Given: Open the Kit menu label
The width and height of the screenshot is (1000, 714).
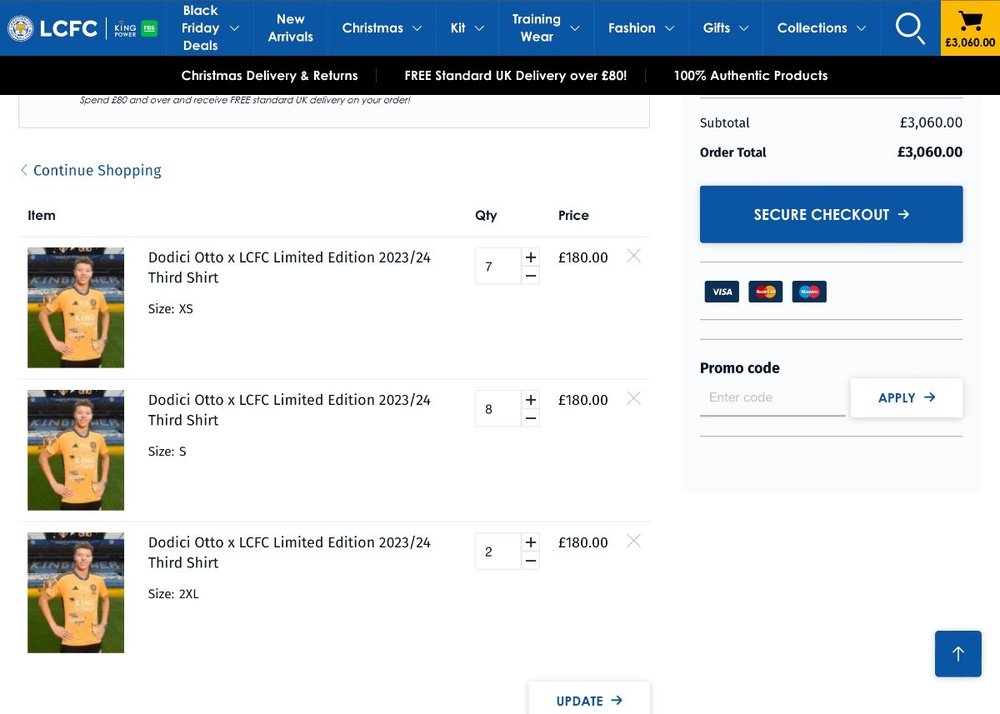Looking at the screenshot, I should [458, 28].
